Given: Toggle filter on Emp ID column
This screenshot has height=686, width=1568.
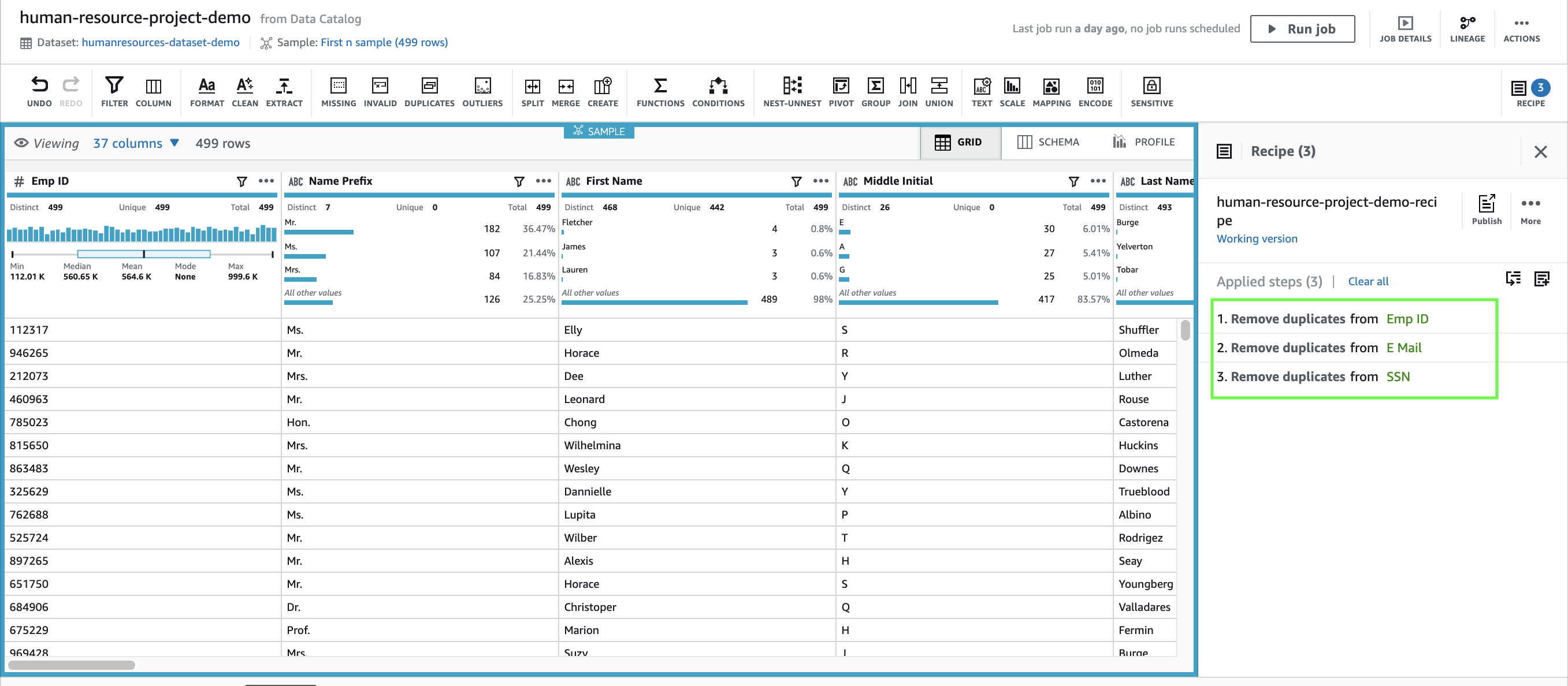Looking at the screenshot, I should [241, 181].
